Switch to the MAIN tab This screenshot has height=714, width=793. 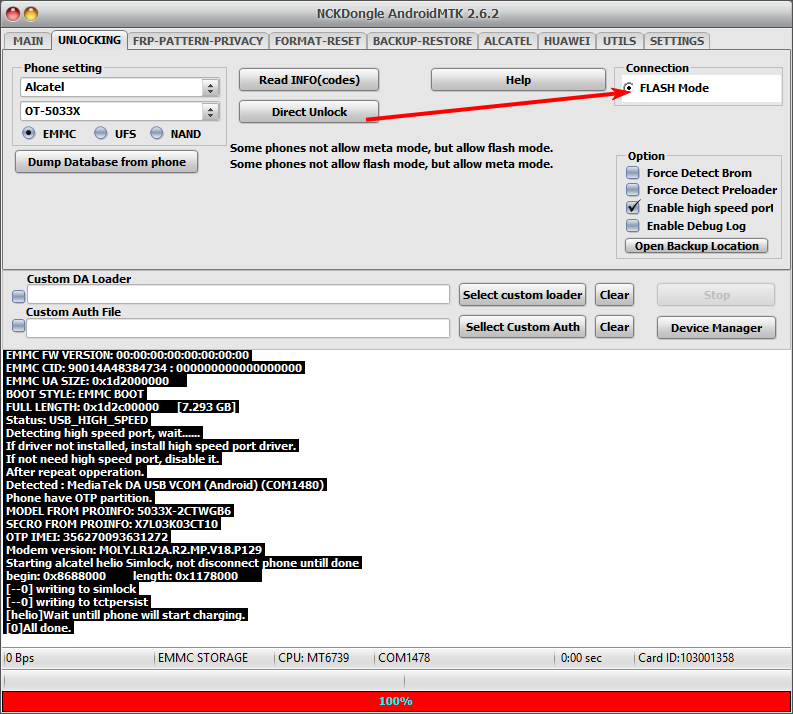pyautogui.click(x=28, y=41)
